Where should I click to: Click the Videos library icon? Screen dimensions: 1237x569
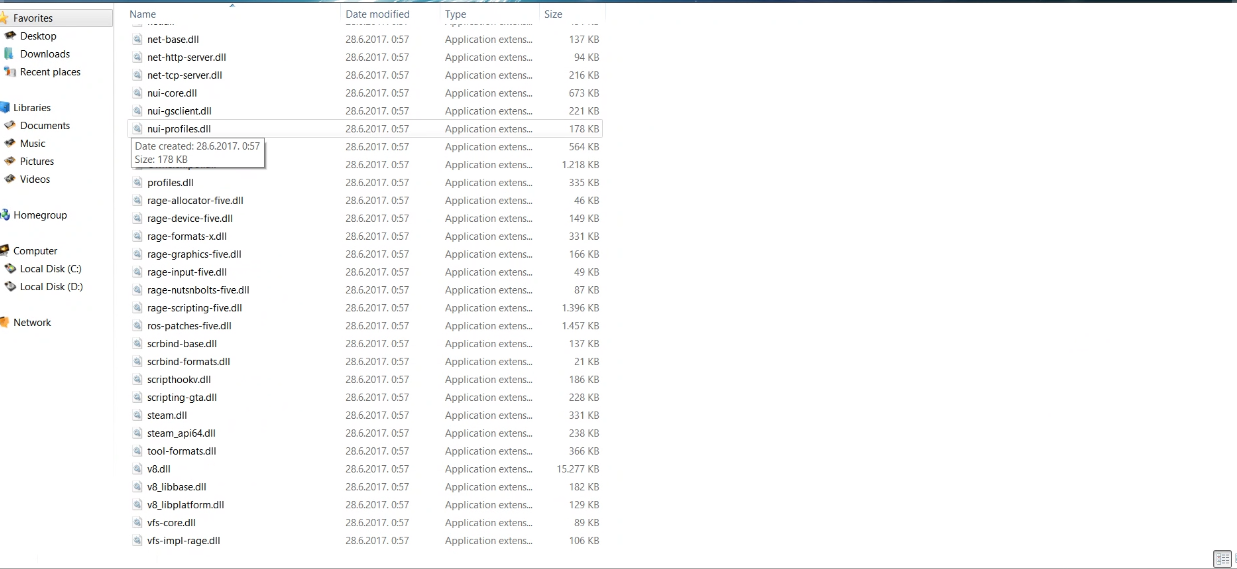click(x=10, y=179)
